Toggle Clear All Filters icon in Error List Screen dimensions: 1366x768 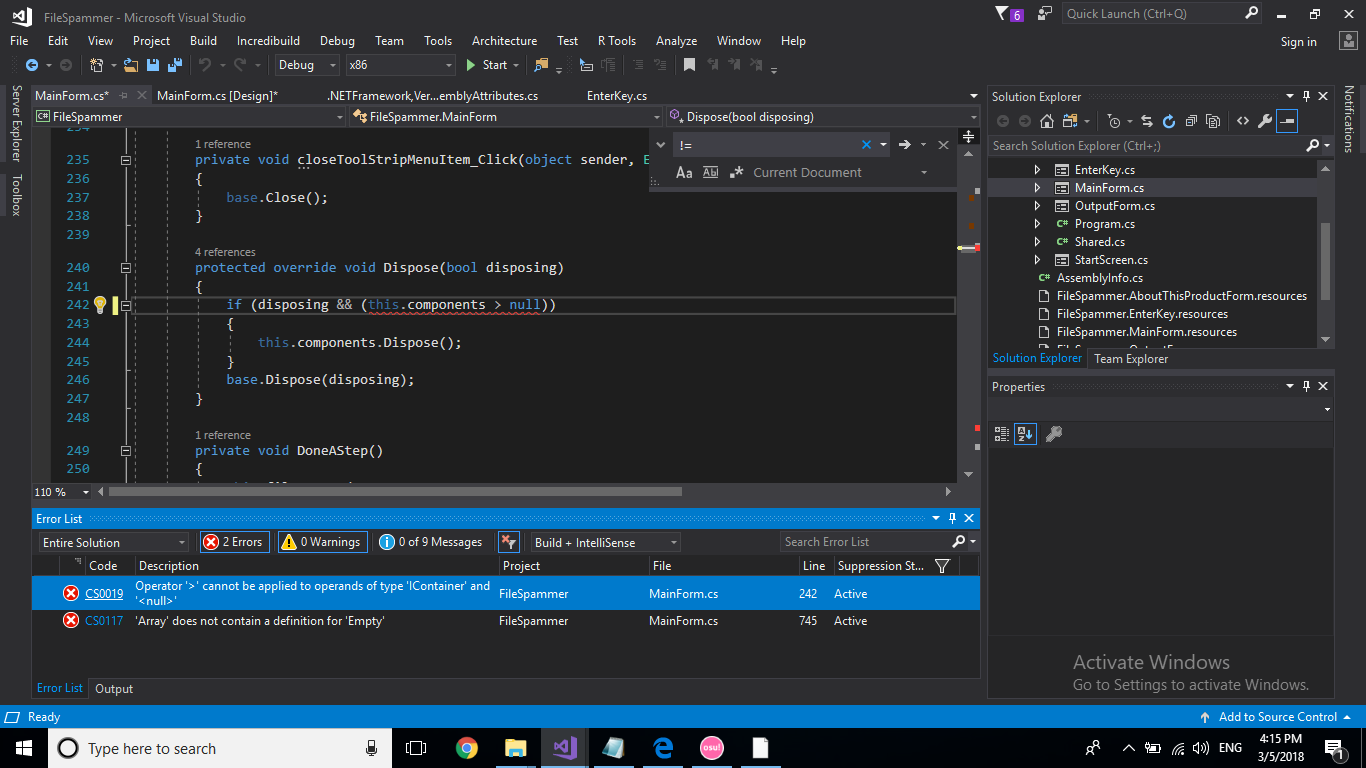[x=508, y=542]
